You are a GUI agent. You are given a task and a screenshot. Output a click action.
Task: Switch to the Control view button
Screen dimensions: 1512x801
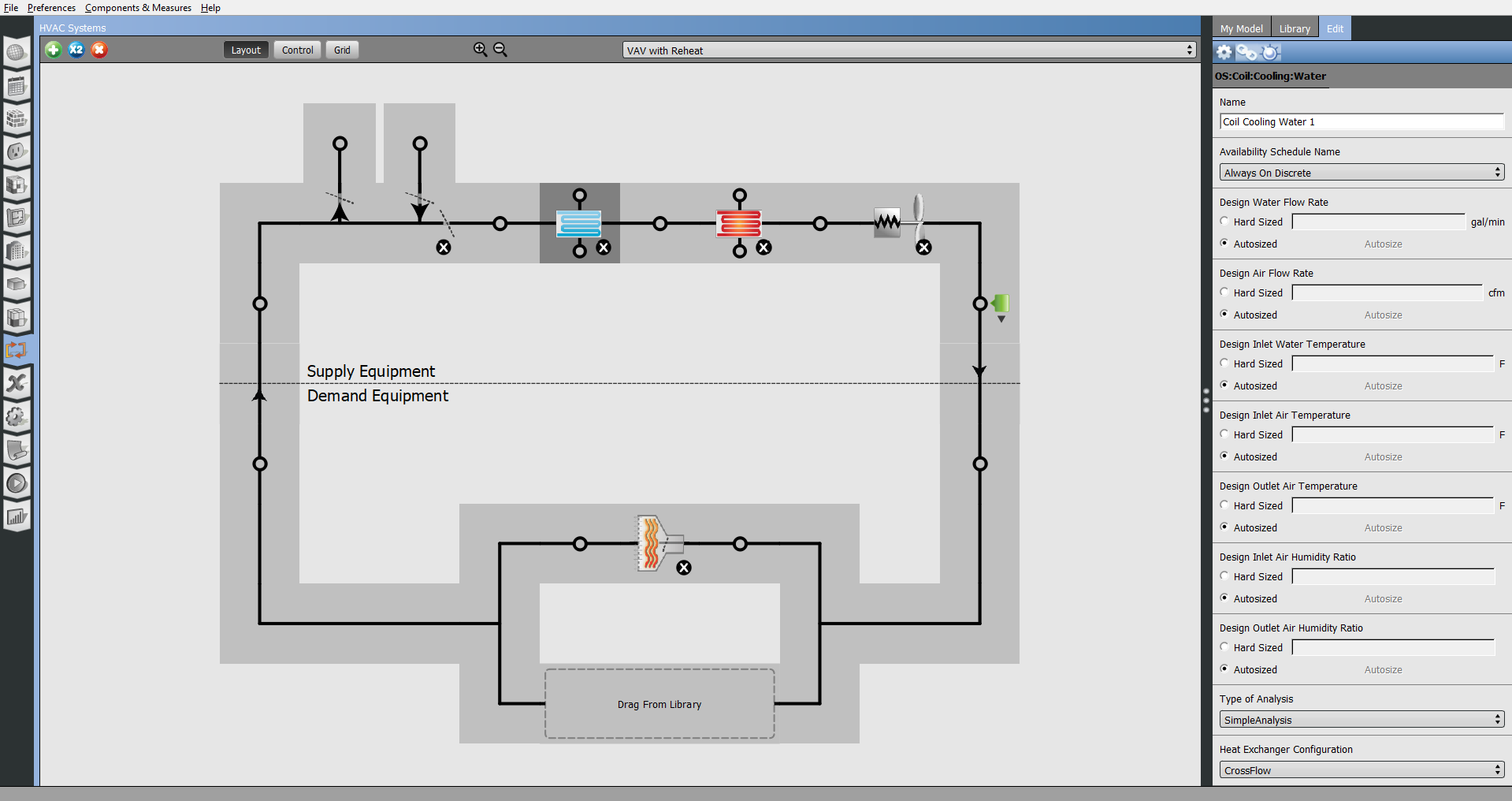pos(297,50)
